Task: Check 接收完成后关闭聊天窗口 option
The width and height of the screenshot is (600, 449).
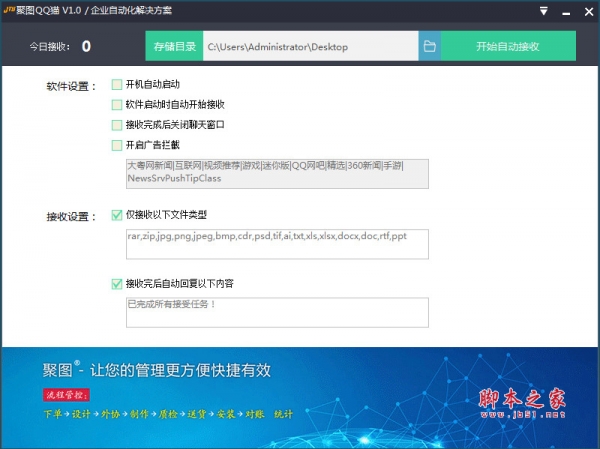Action: (118, 125)
